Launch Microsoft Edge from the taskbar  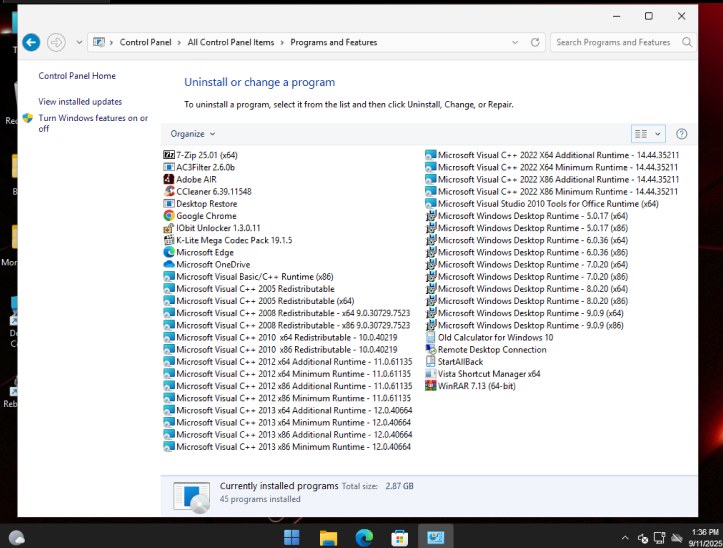pyautogui.click(x=364, y=537)
